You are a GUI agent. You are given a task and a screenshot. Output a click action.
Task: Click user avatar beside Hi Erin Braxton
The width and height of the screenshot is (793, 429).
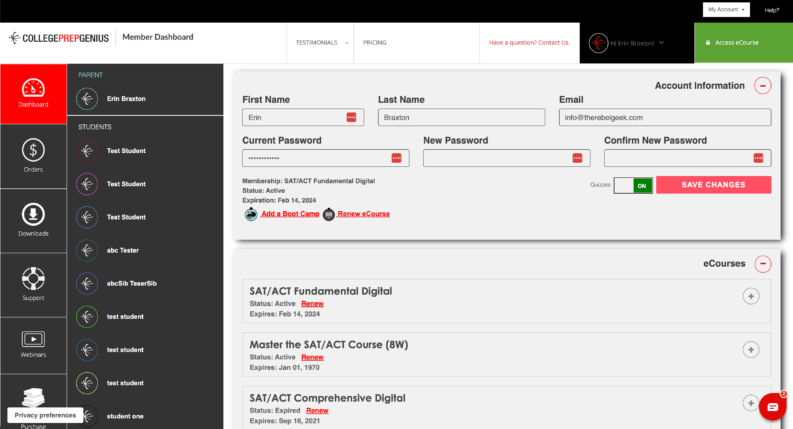pyautogui.click(x=598, y=43)
